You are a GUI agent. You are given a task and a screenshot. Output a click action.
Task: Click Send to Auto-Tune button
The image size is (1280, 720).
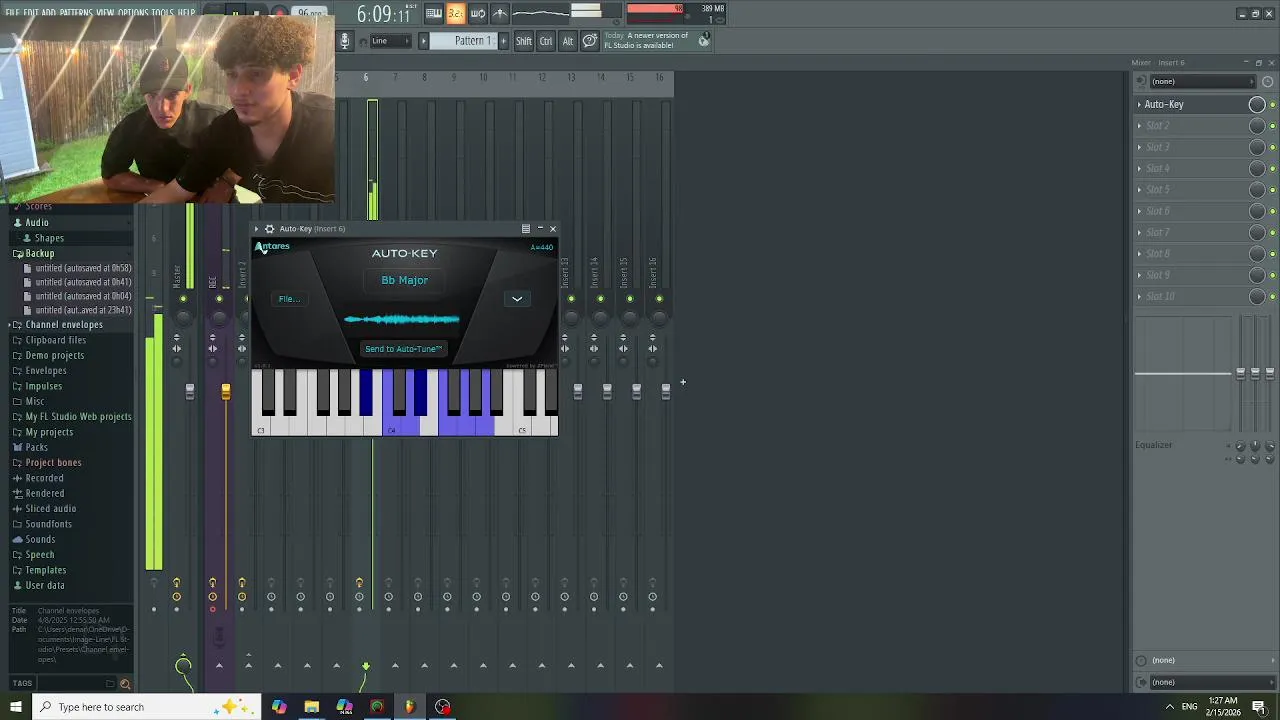tap(404, 349)
